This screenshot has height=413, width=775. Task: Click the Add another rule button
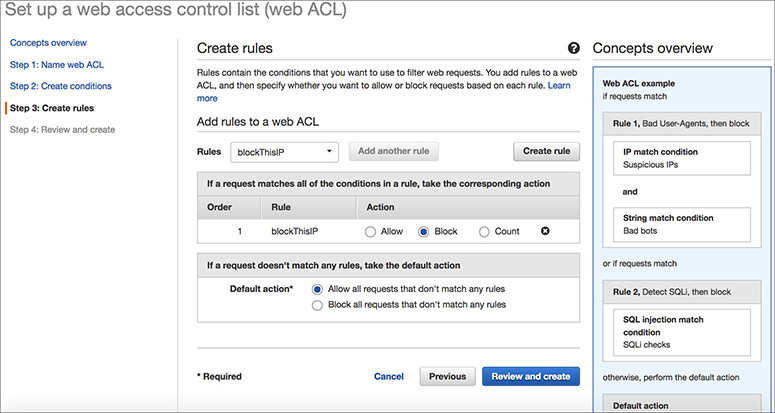tap(393, 151)
